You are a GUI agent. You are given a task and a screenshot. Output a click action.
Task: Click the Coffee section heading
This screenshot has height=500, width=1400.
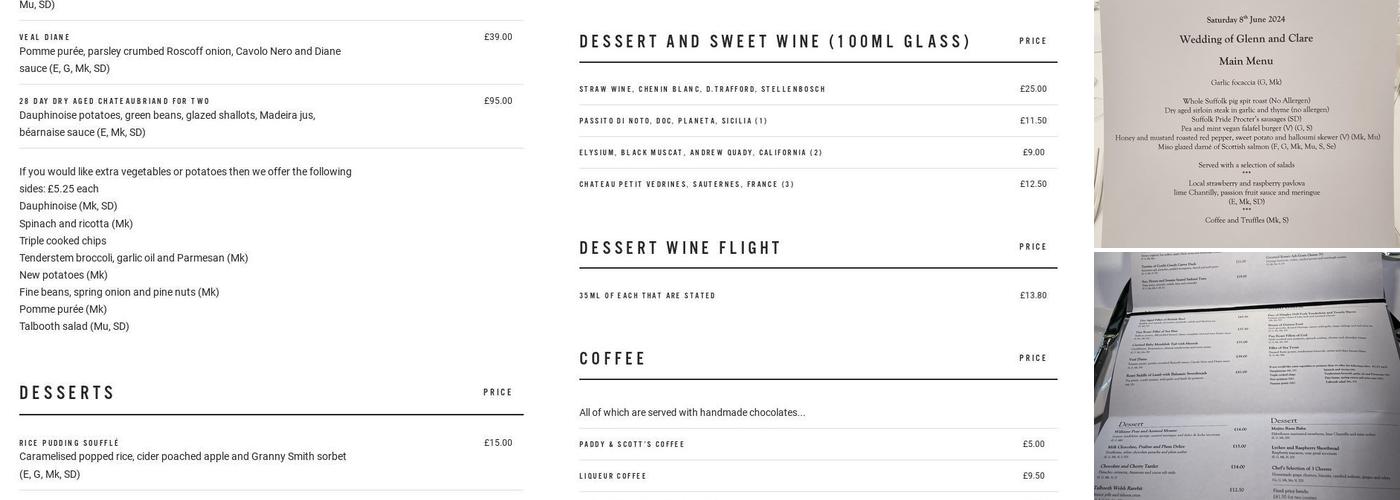(x=613, y=359)
